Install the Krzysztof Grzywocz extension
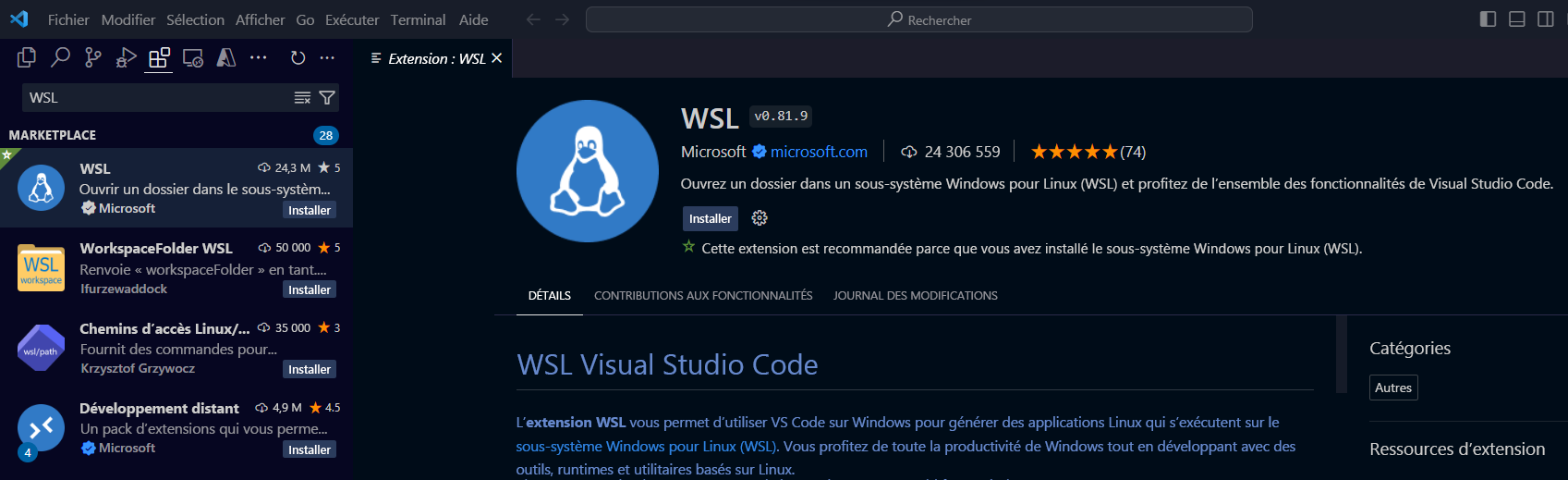The height and width of the screenshot is (480, 1568). tap(310, 369)
